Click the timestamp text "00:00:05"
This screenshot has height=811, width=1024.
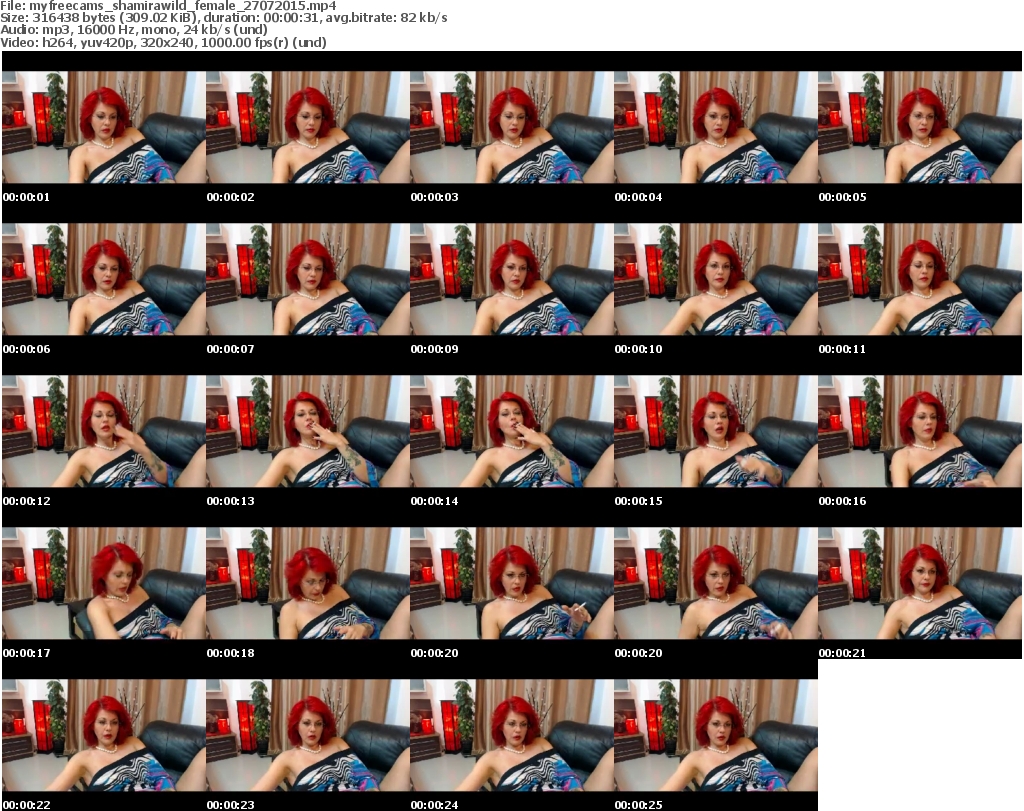pyautogui.click(x=842, y=197)
